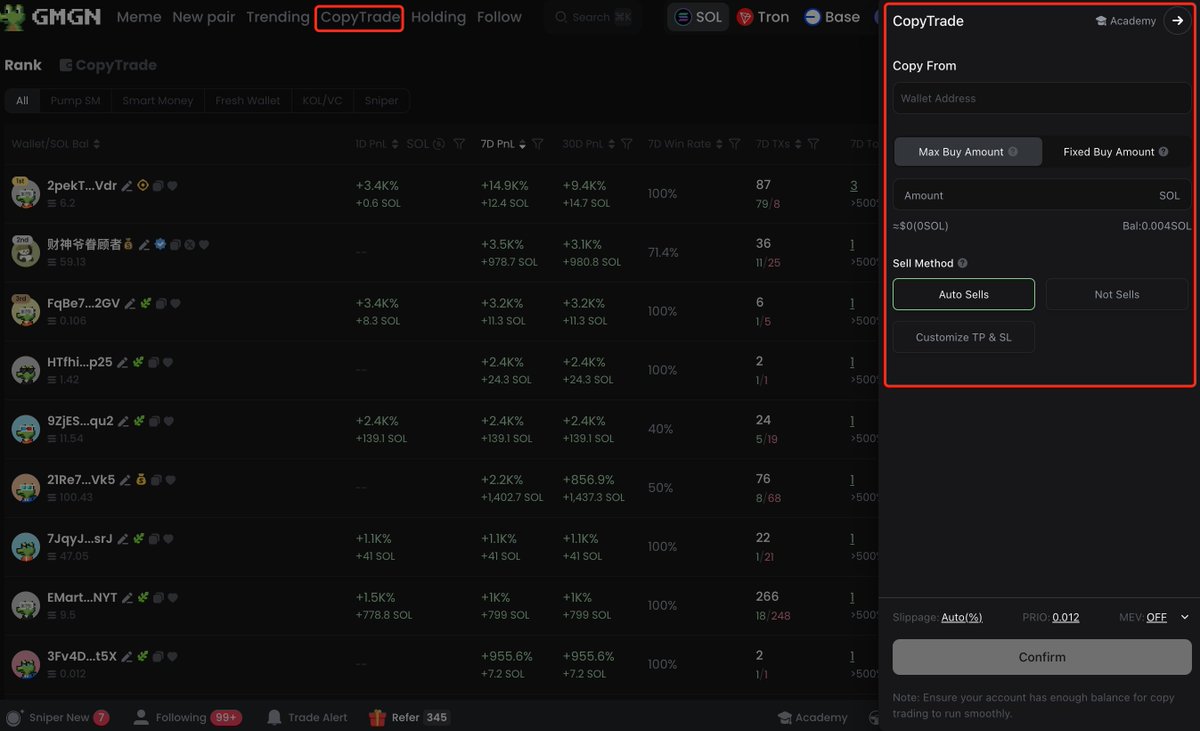The height and width of the screenshot is (731, 1200).
Task: Filter by Fresh Wallet
Action: click(x=248, y=100)
